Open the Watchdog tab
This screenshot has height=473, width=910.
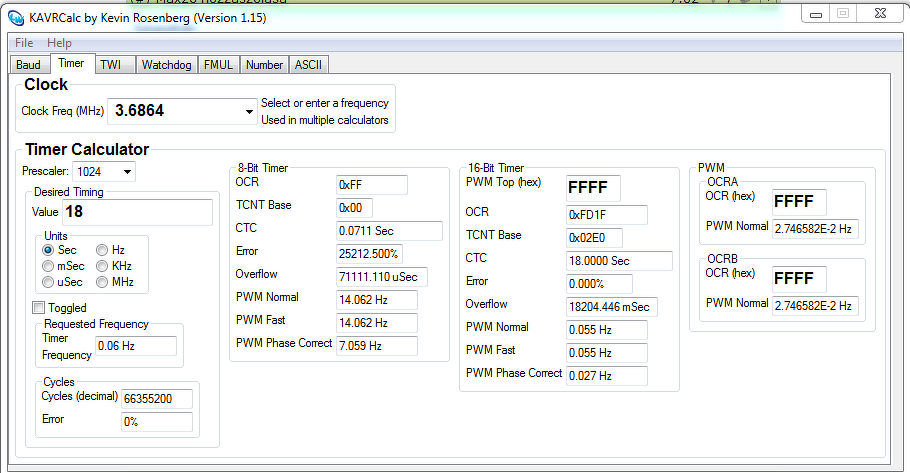[x=165, y=65]
